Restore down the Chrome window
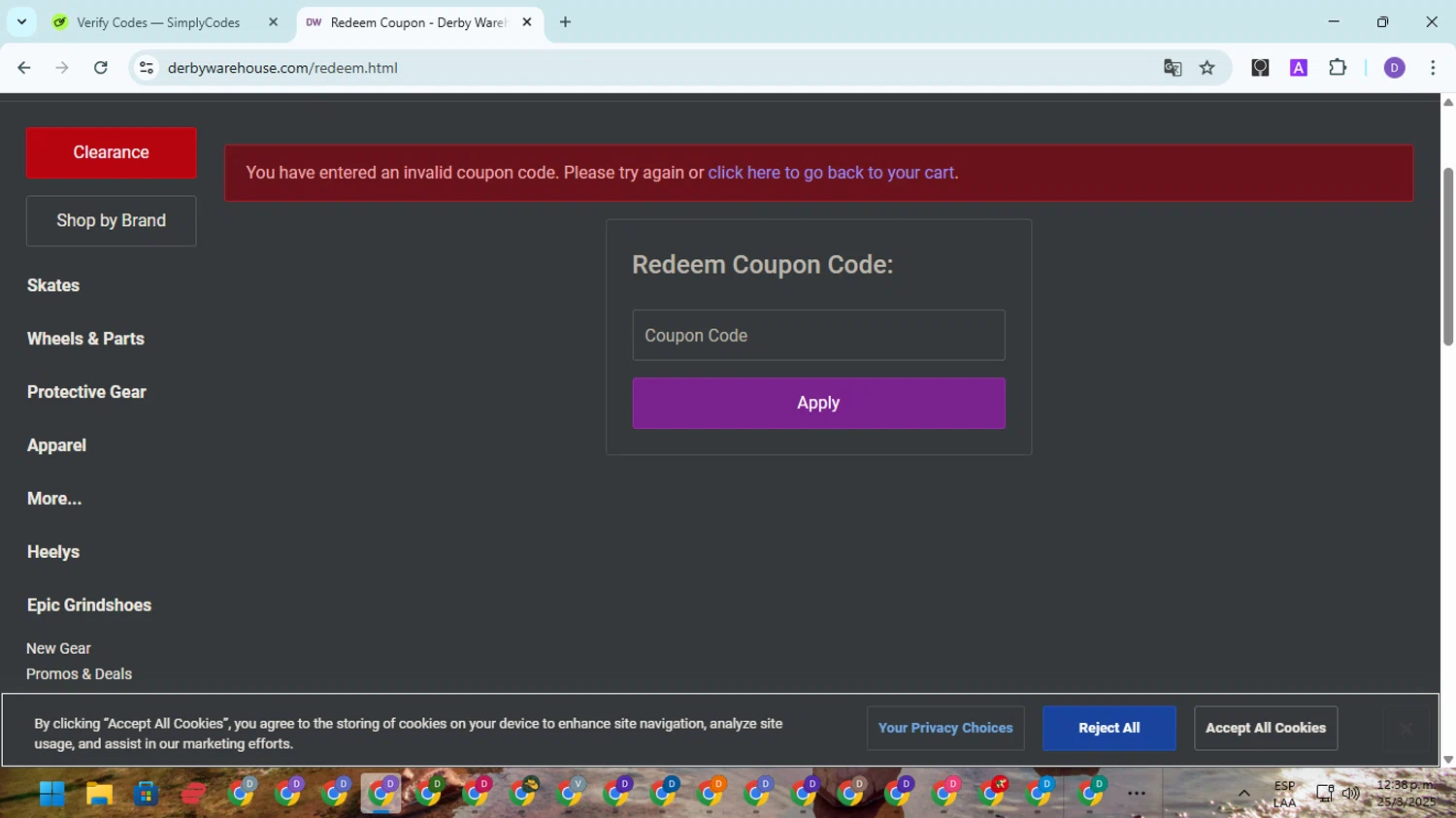Viewport: 1456px width, 818px height. pyautogui.click(x=1382, y=21)
